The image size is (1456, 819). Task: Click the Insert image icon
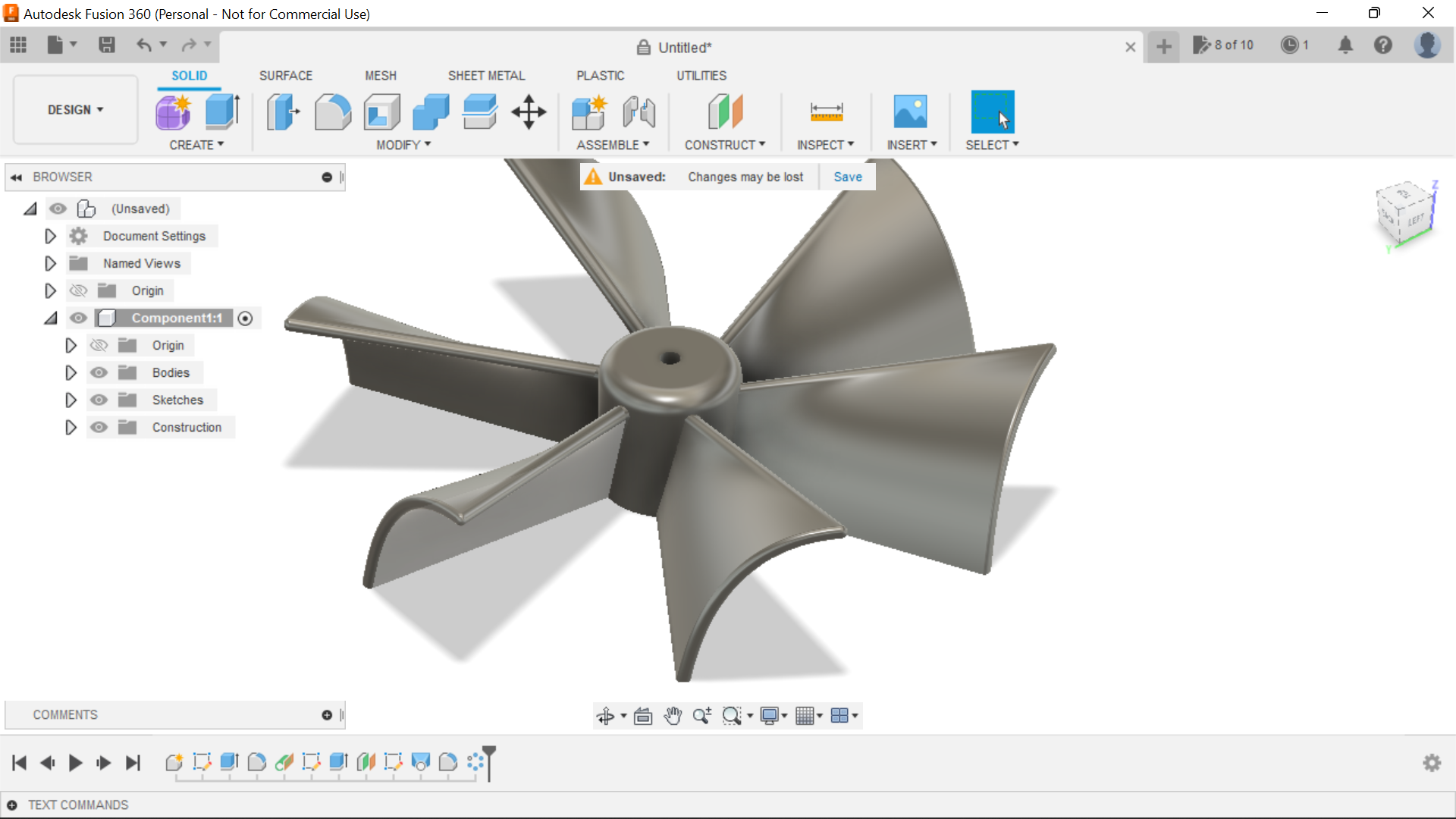coord(911,112)
